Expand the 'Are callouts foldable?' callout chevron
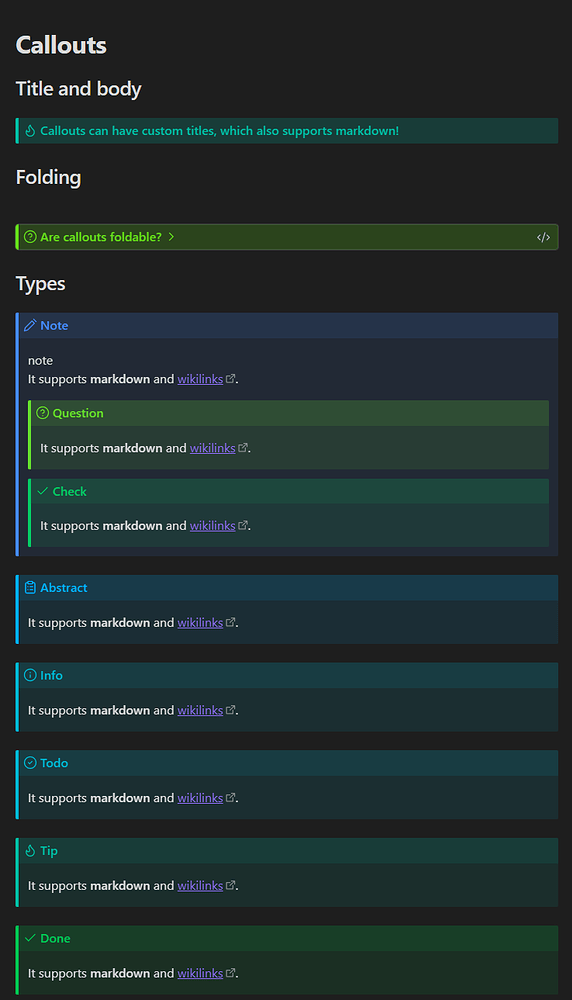This screenshot has width=572, height=1000. click(171, 237)
